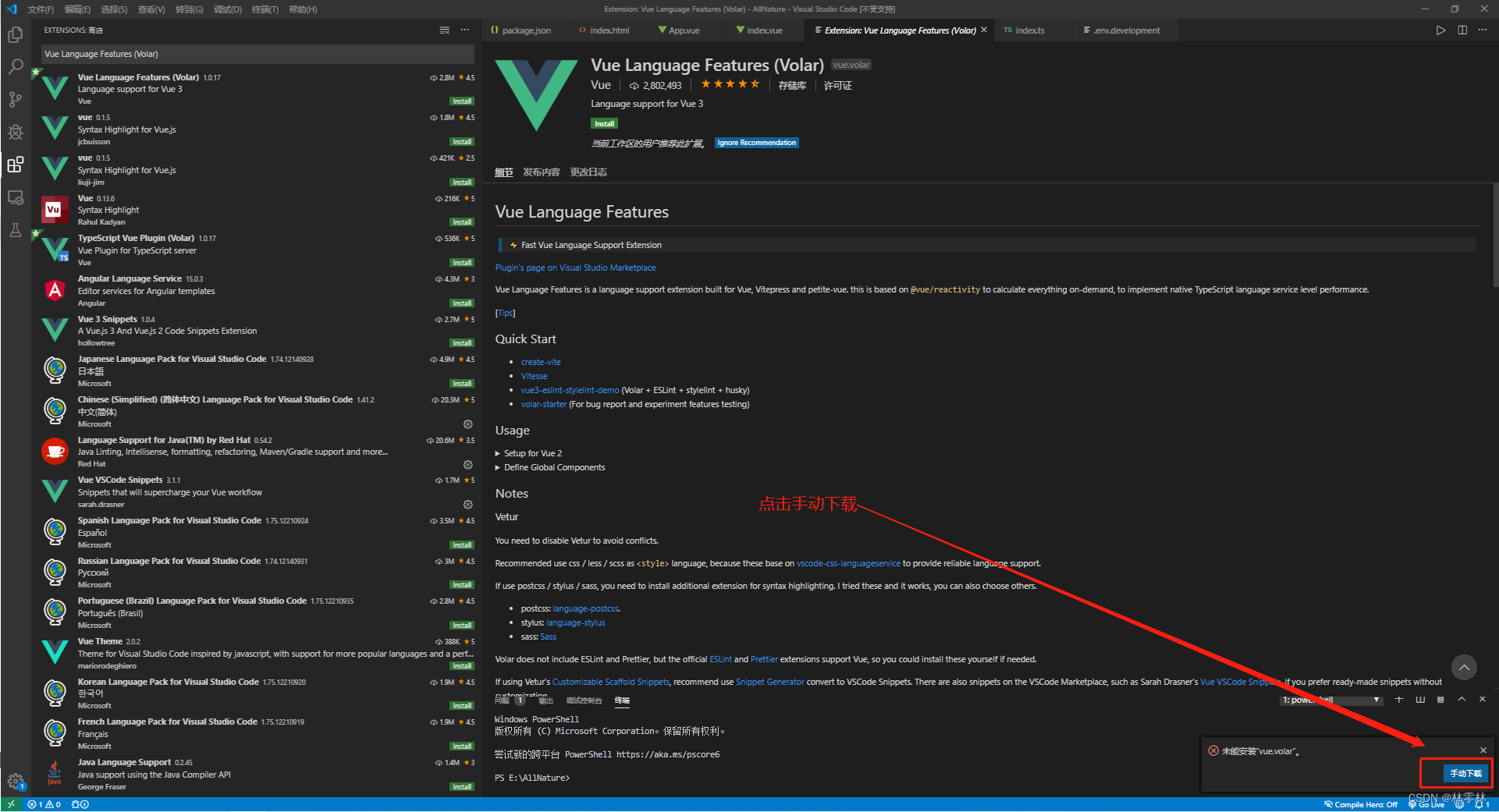1499x812 pixels.
Task: Open the 帮助(H) menu
Action: click(x=303, y=9)
